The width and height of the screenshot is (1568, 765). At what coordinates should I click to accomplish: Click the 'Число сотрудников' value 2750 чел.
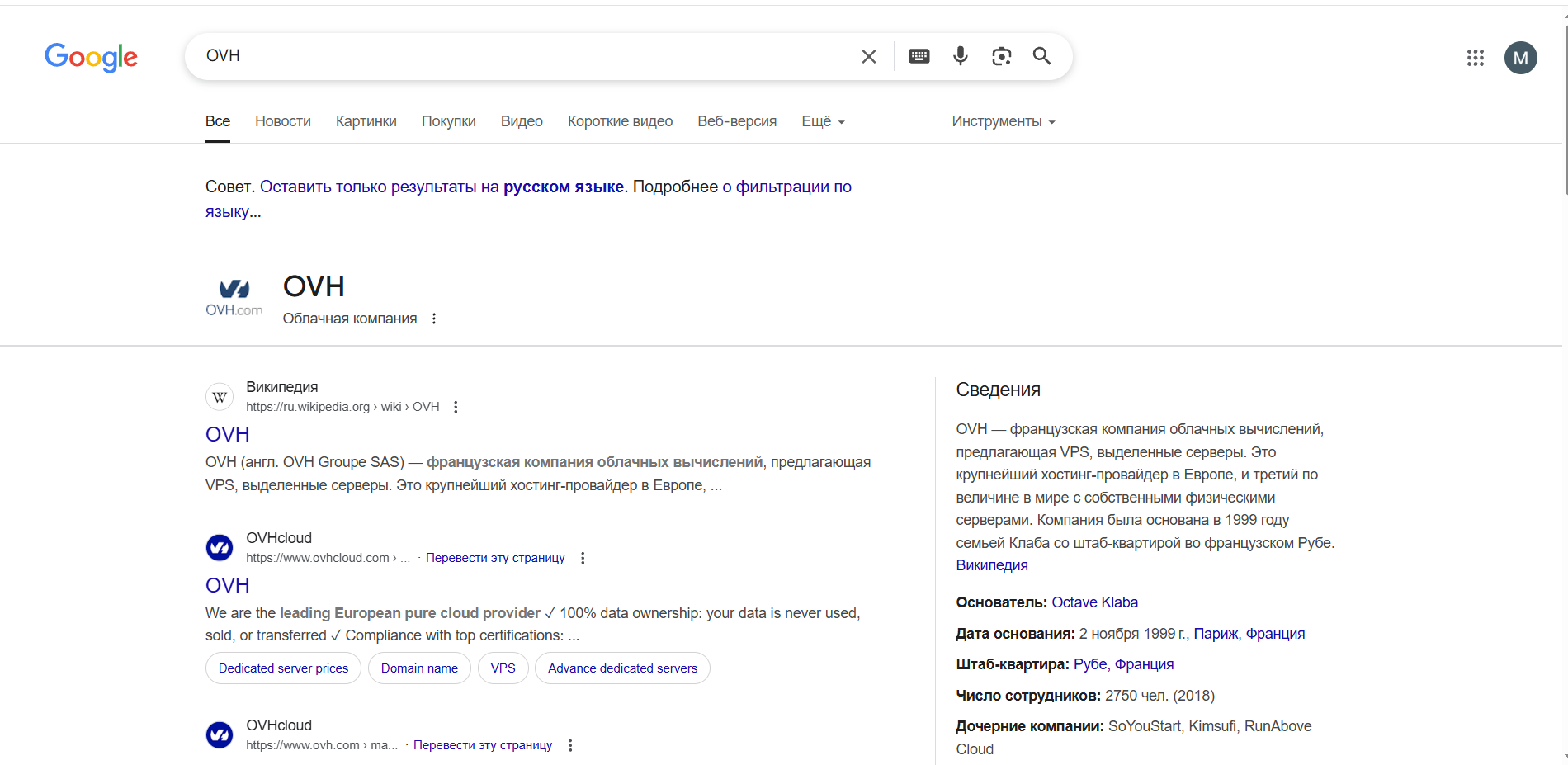pyautogui.click(x=1159, y=696)
